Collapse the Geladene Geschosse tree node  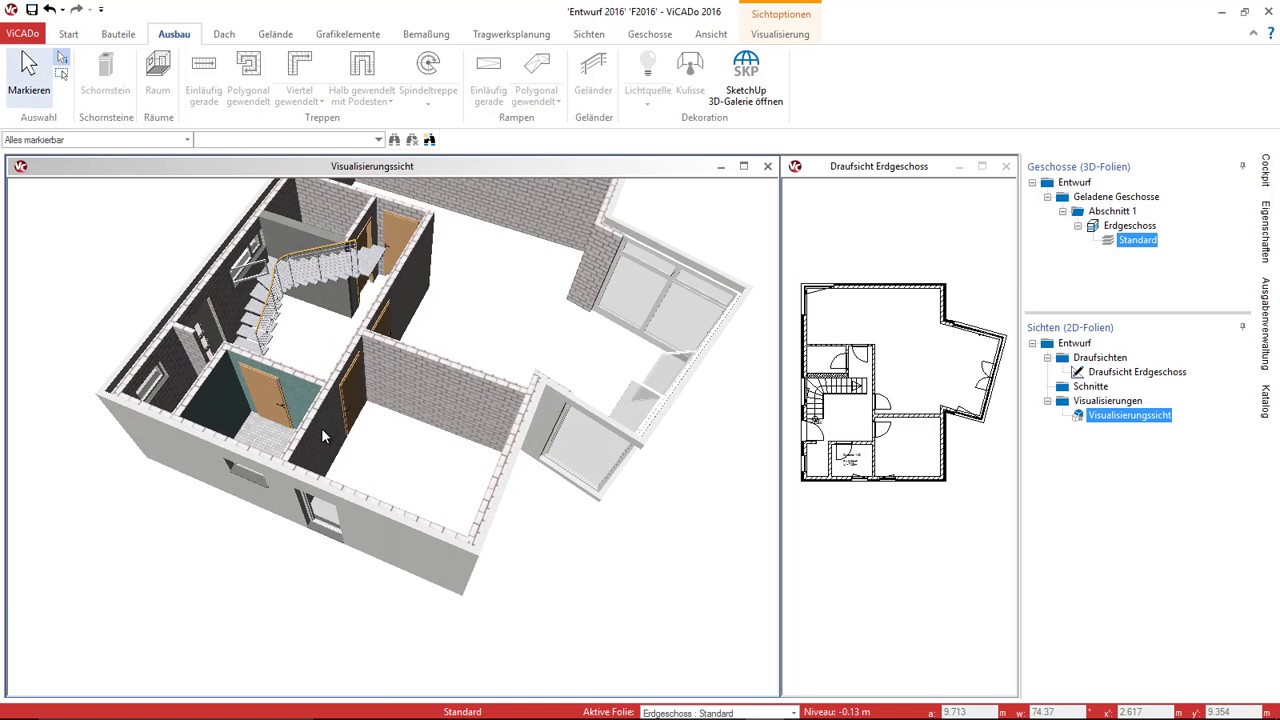coord(1047,197)
